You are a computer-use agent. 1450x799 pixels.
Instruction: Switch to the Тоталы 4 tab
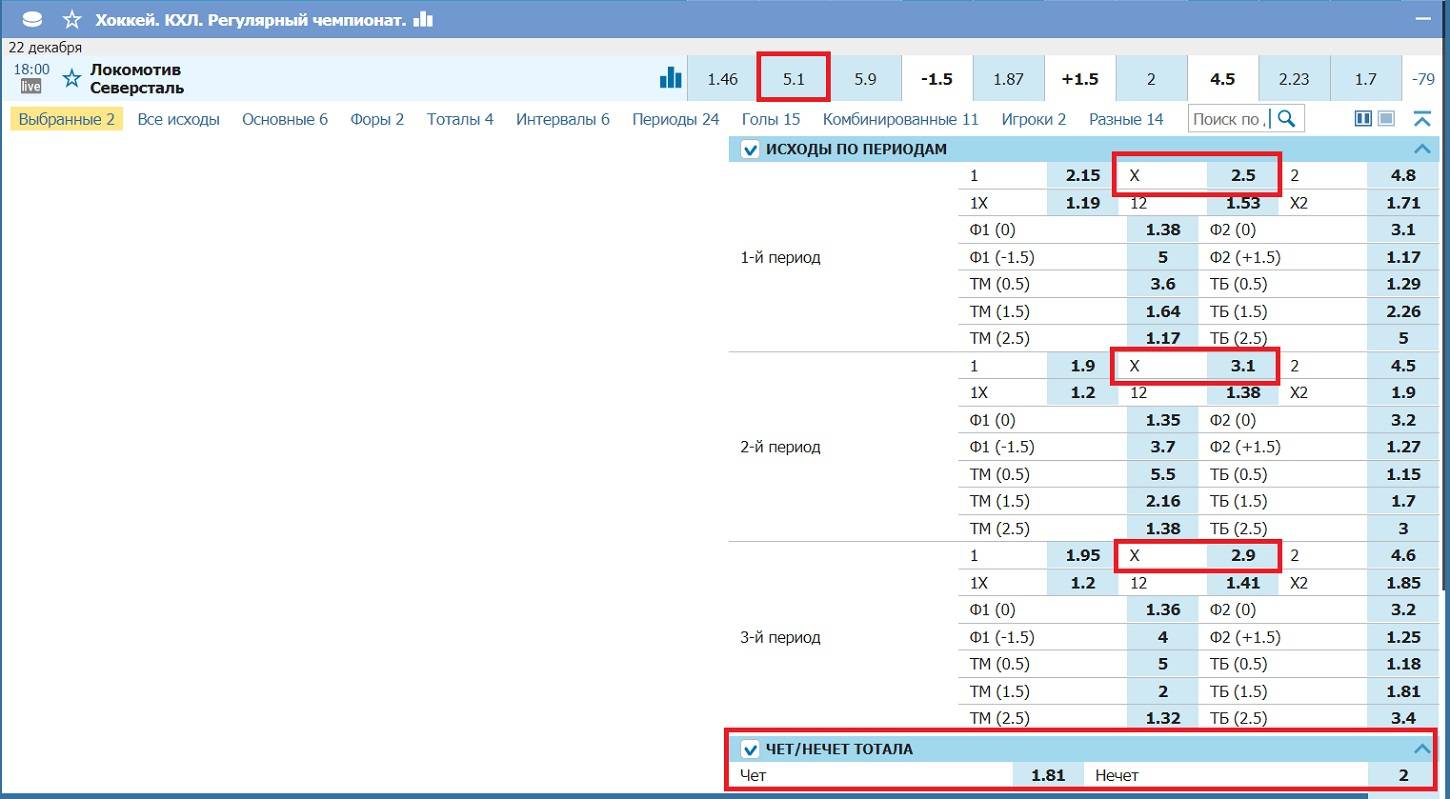tap(460, 119)
